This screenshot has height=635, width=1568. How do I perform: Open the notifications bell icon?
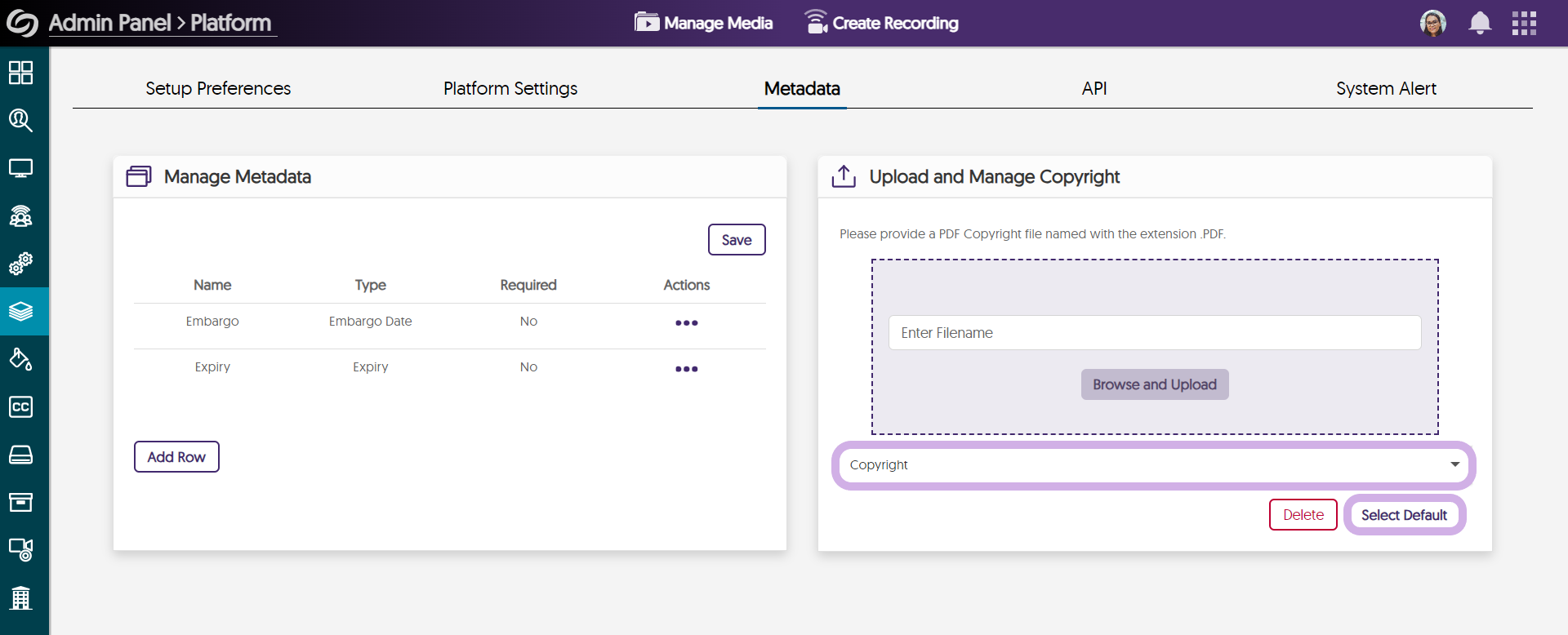[1480, 23]
